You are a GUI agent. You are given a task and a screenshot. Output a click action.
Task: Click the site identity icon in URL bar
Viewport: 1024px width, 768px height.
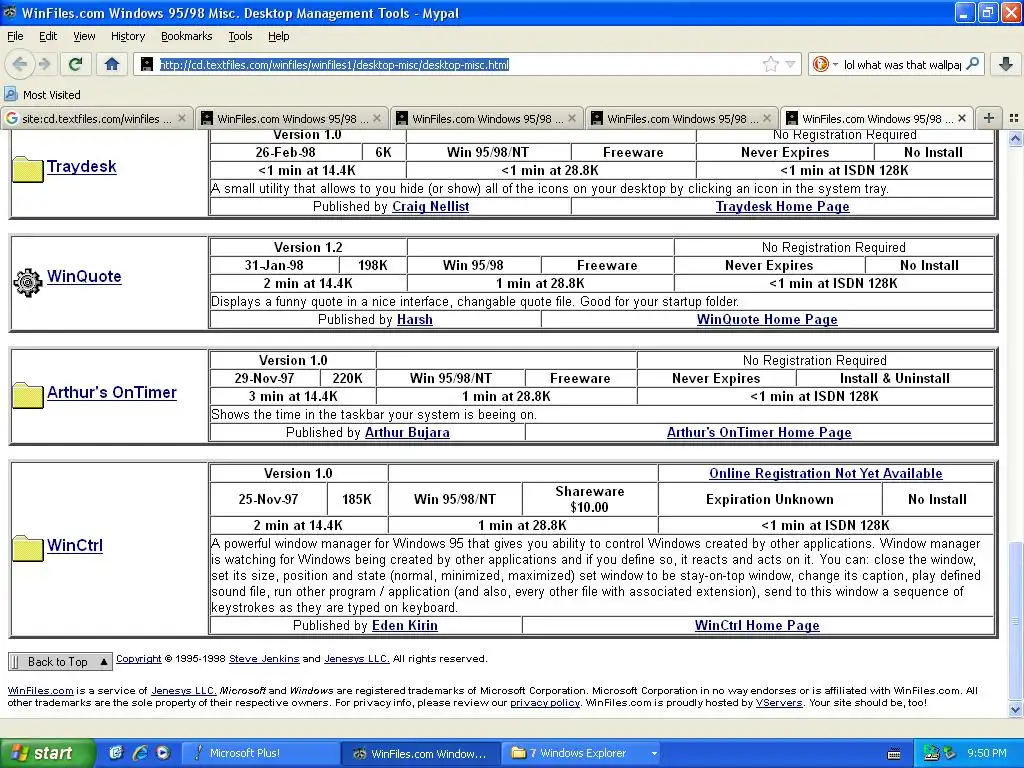tap(147, 64)
